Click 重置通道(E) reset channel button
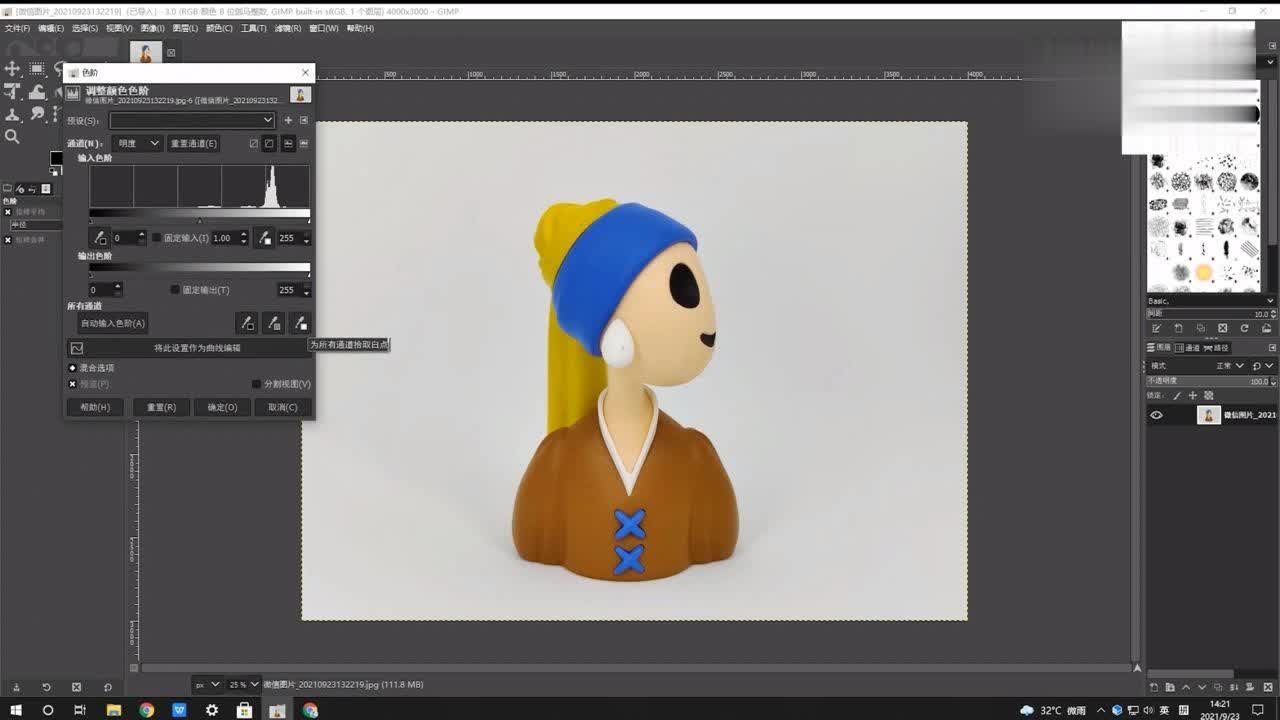This screenshot has width=1280, height=720. click(x=193, y=144)
